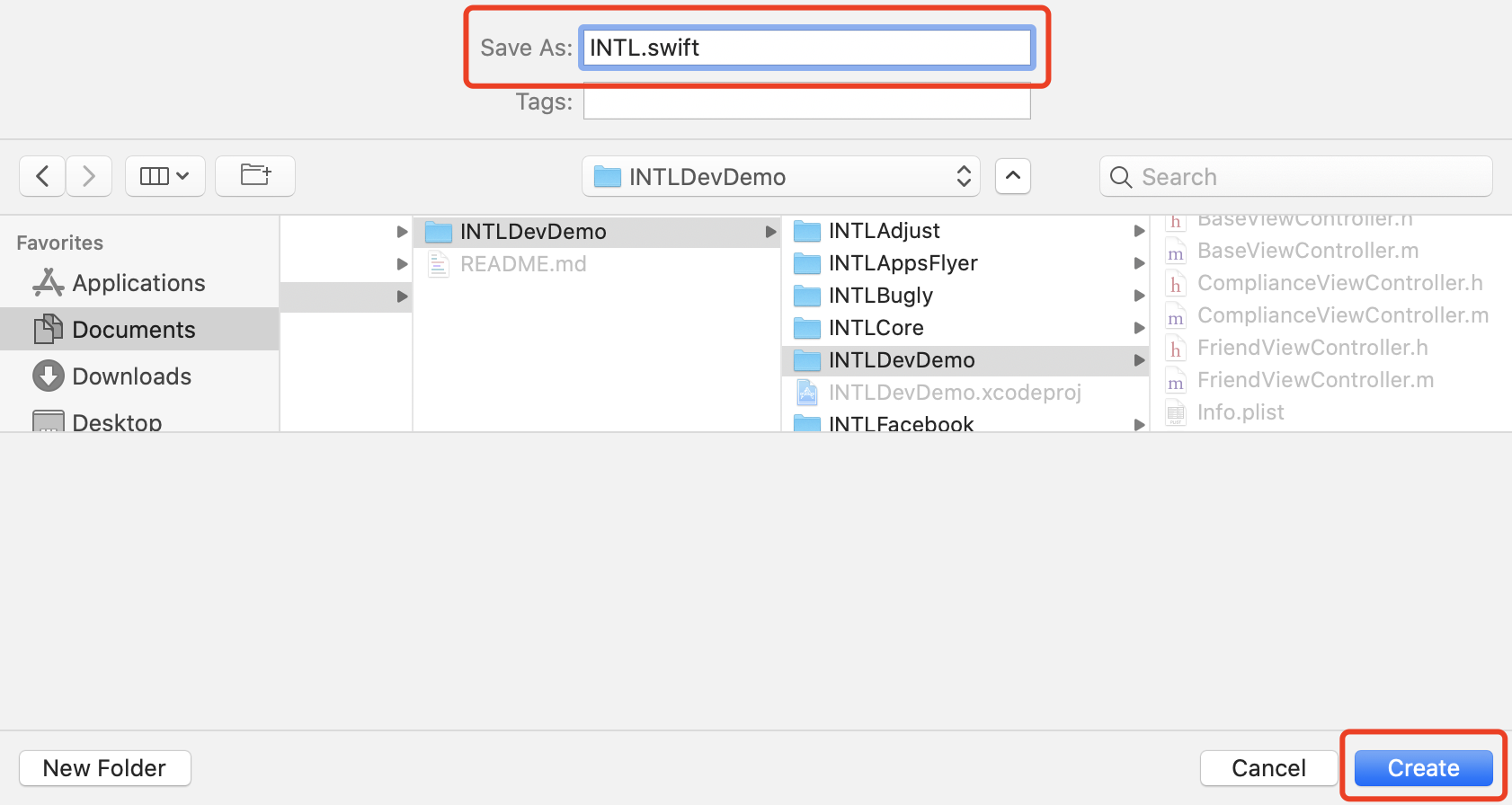This screenshot has height=805, width=1512.
Task: Click the ComplianceViewController.h header file icon
Action: (x=1175, y=284)
